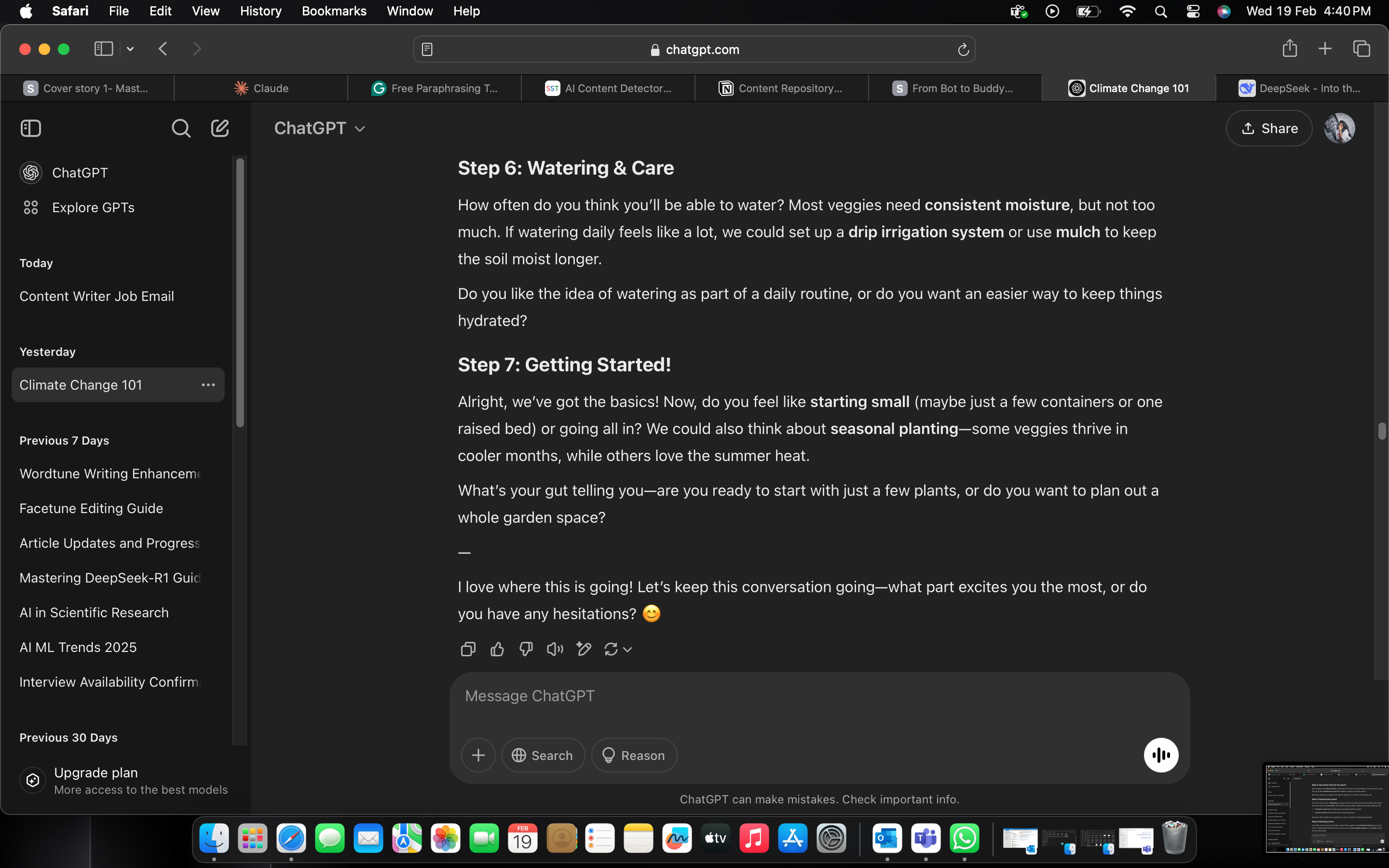Screen dimensions: 1389x868
Task: Click the chatgpt.com address bar
Action: 694,49
